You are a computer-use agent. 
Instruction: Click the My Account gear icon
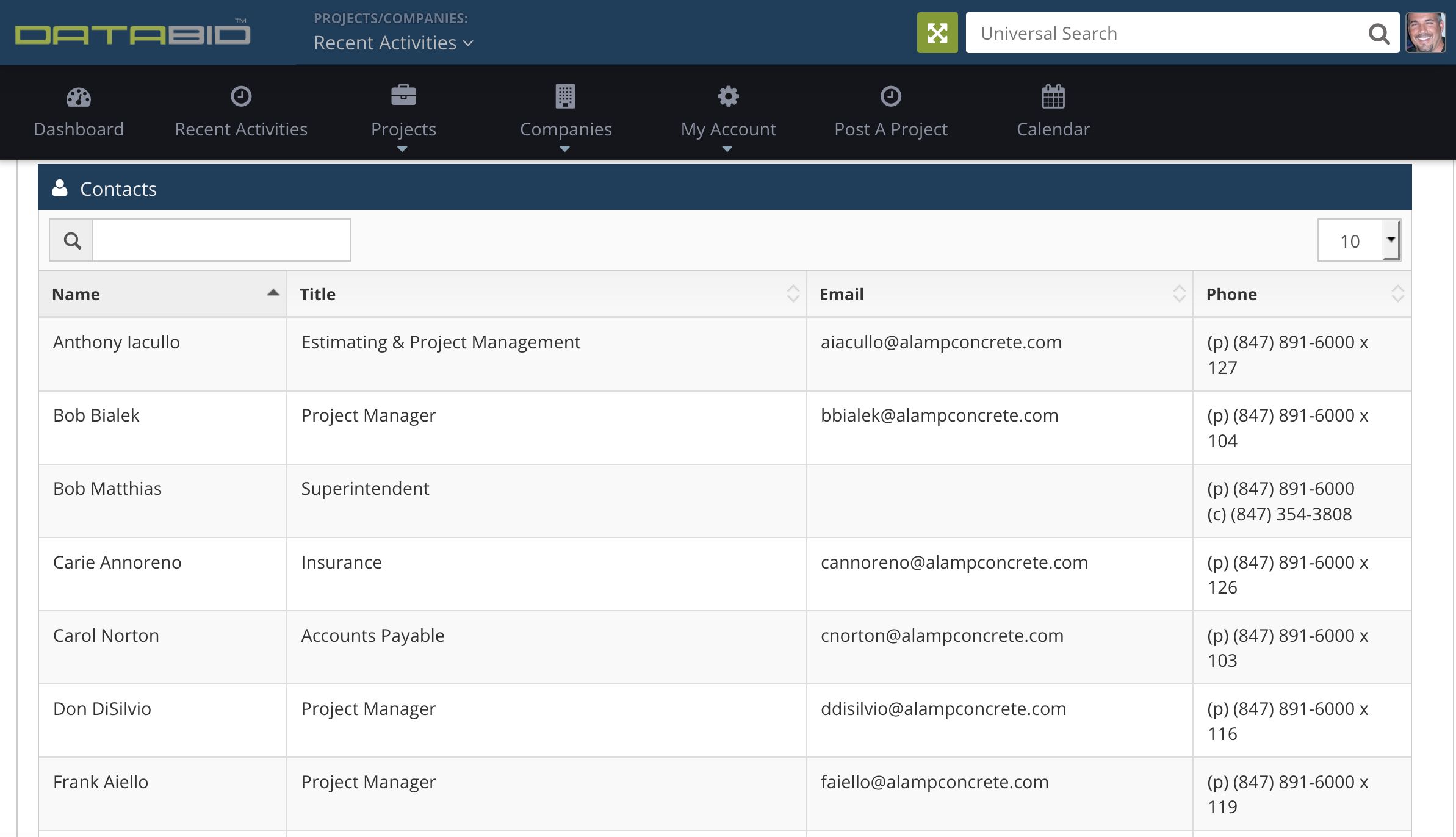(728, 96)
